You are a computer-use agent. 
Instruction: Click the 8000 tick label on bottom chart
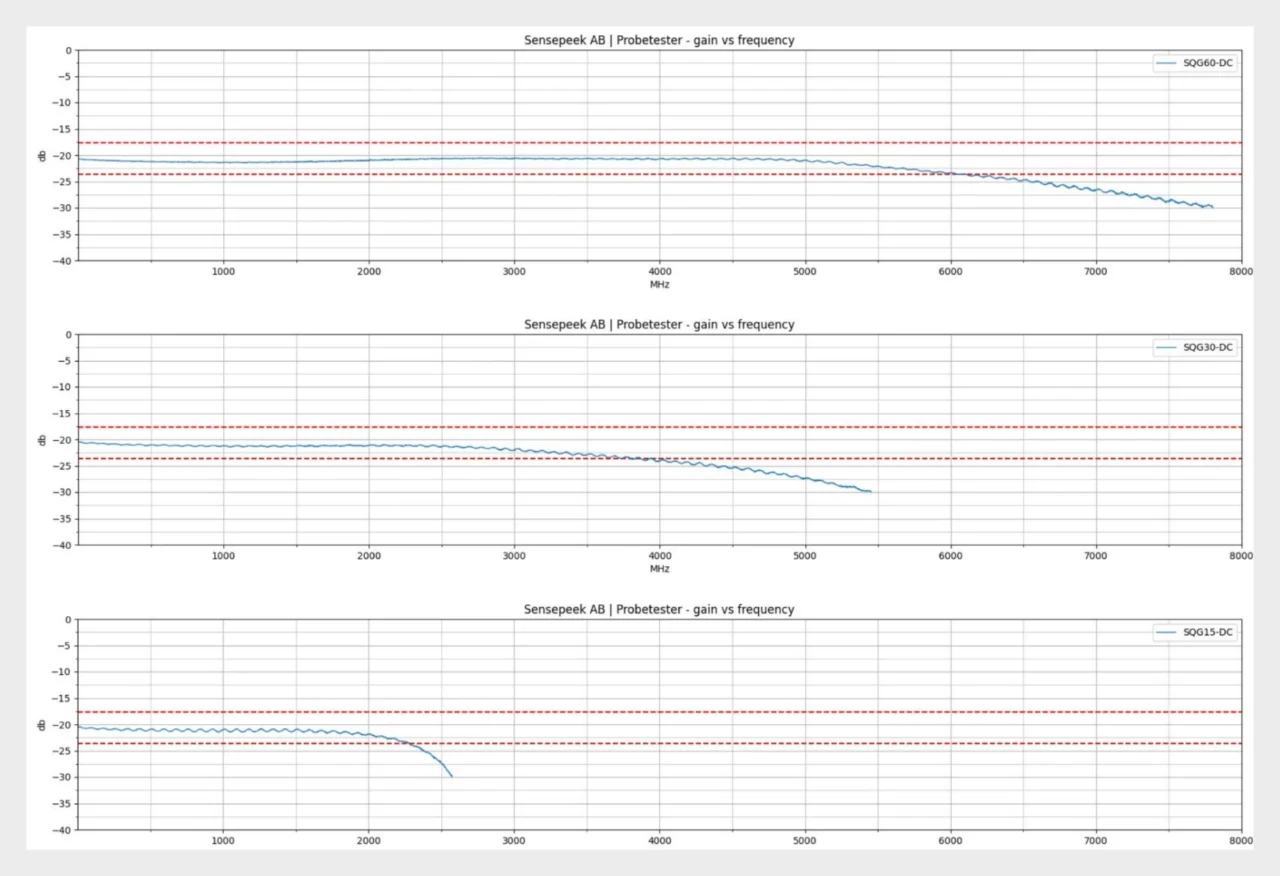[1241, 841]
